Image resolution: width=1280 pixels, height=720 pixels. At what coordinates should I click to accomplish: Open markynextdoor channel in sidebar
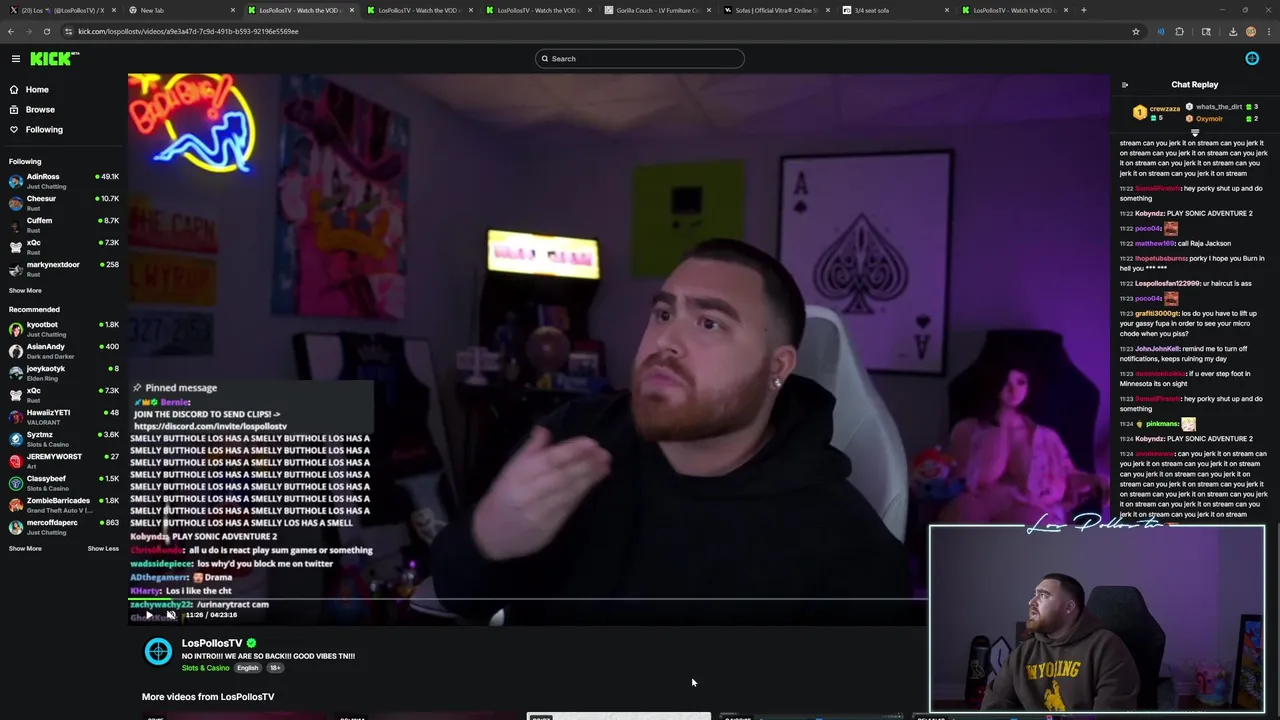(62, 269)
